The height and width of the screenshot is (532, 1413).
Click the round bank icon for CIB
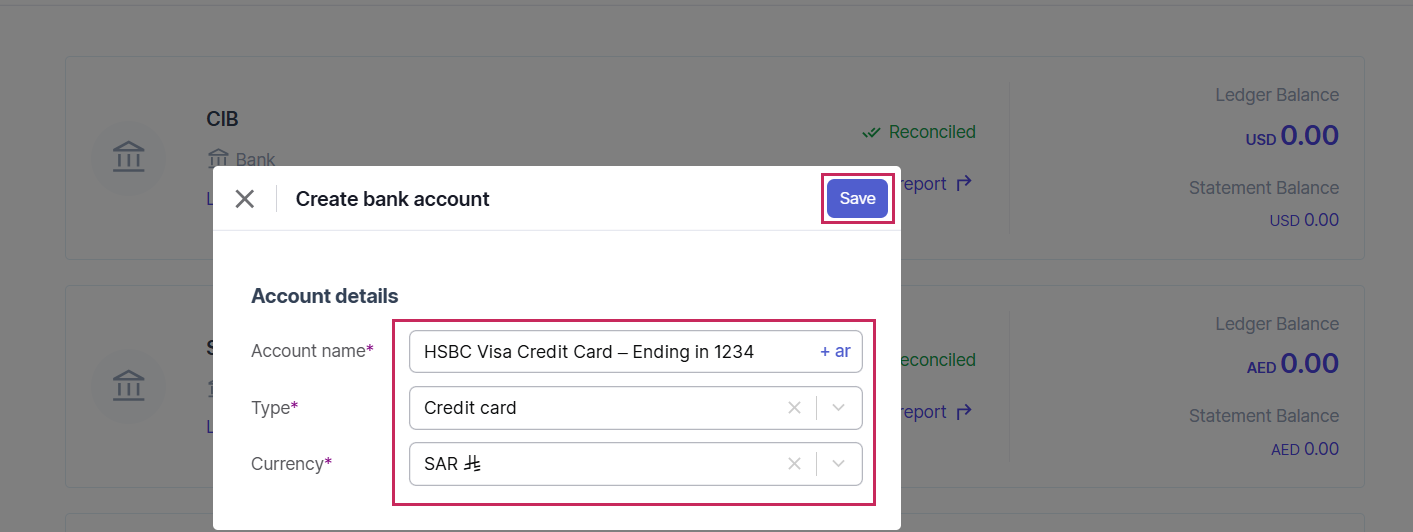pos(128,158)
